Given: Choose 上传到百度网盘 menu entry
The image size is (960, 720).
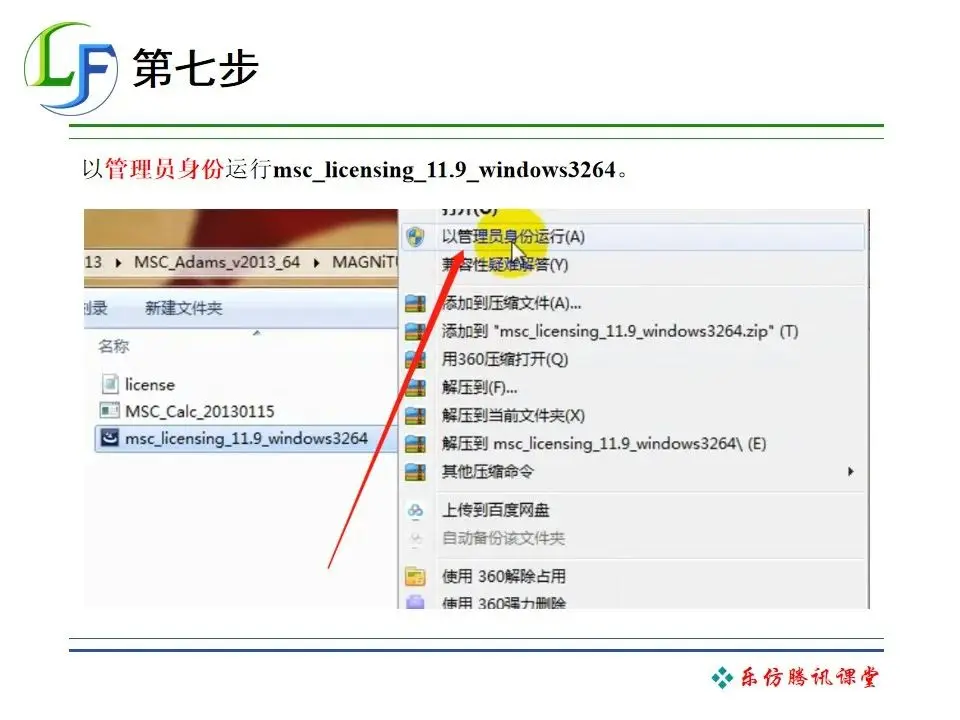Looking at the screenshot, I should pos(495,510).
